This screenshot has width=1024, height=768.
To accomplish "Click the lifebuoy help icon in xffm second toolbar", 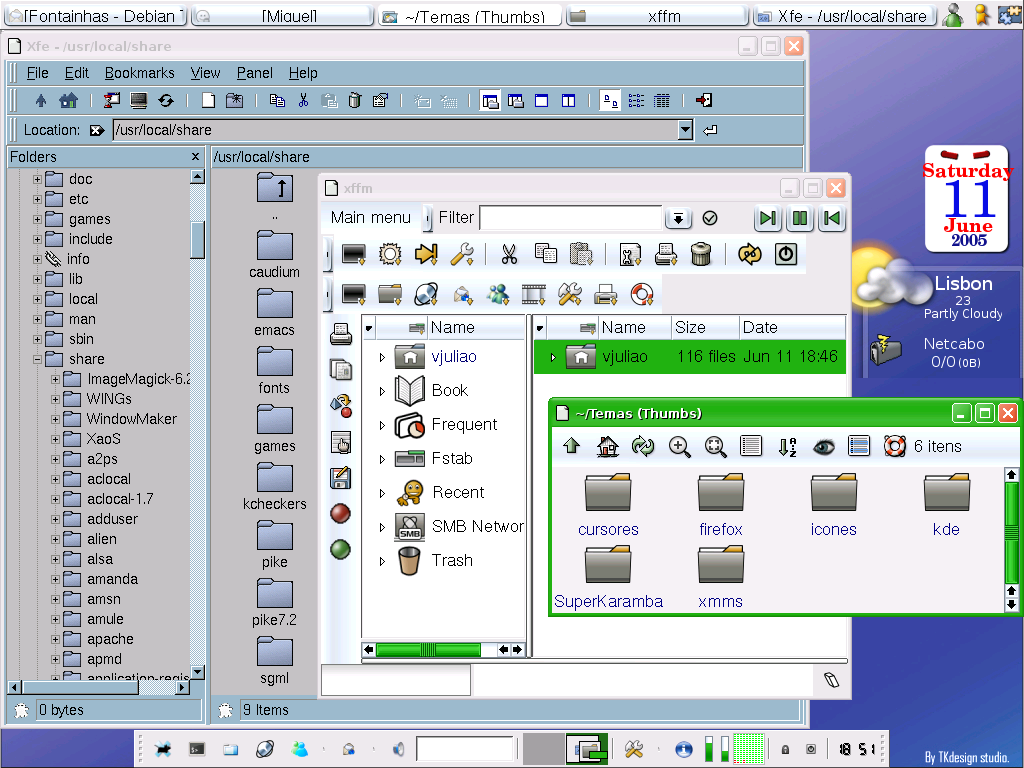I will pos(641,295).
